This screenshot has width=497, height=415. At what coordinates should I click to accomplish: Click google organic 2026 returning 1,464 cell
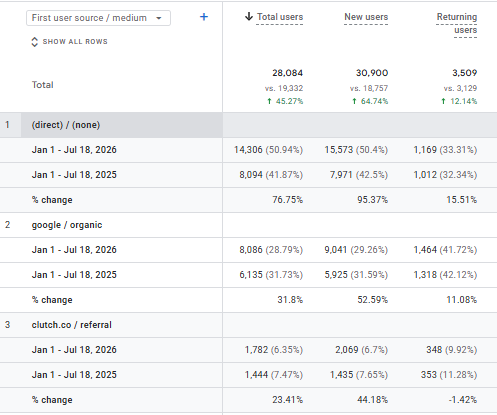pyautogui.click(x=445, y=250)
